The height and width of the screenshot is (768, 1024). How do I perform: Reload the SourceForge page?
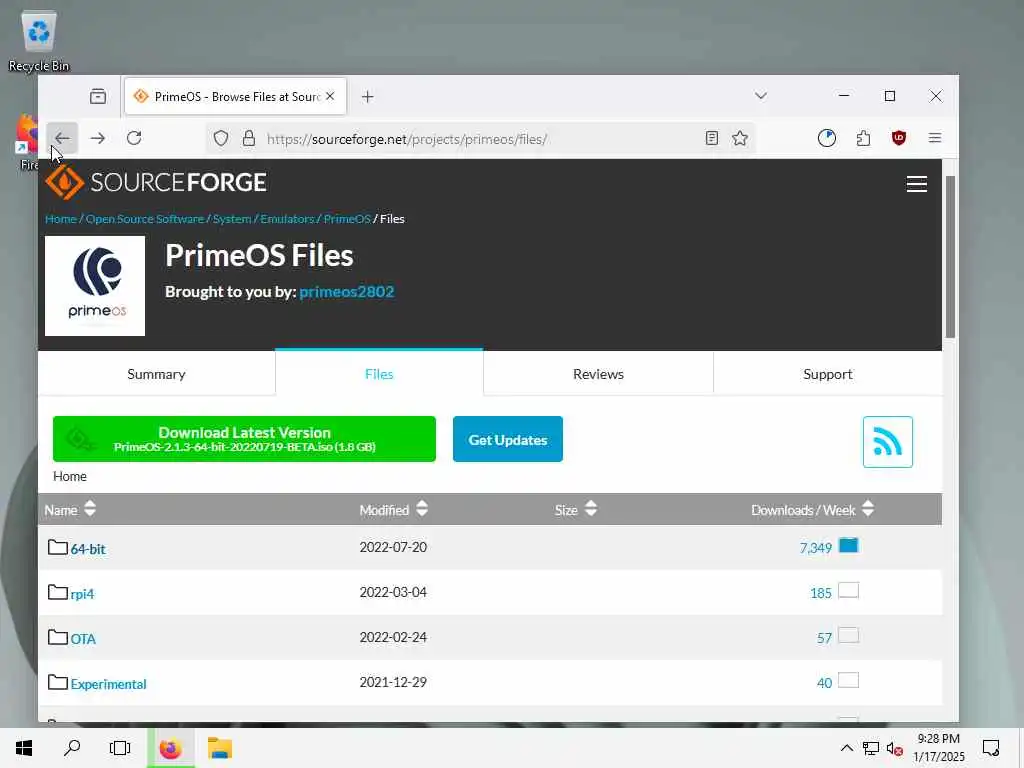(x=134, y=138)
